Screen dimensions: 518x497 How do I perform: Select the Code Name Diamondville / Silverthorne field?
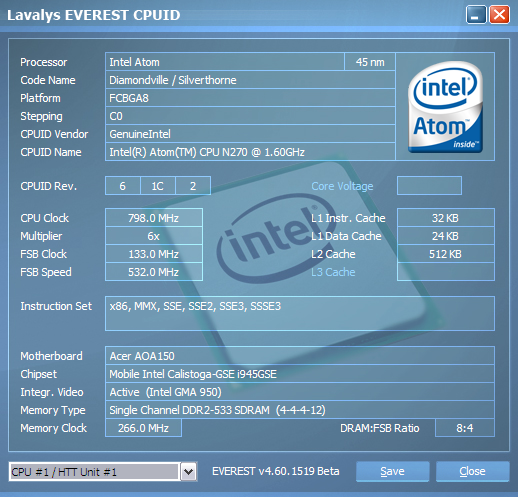pyautogui.click(x=250, y=80)
